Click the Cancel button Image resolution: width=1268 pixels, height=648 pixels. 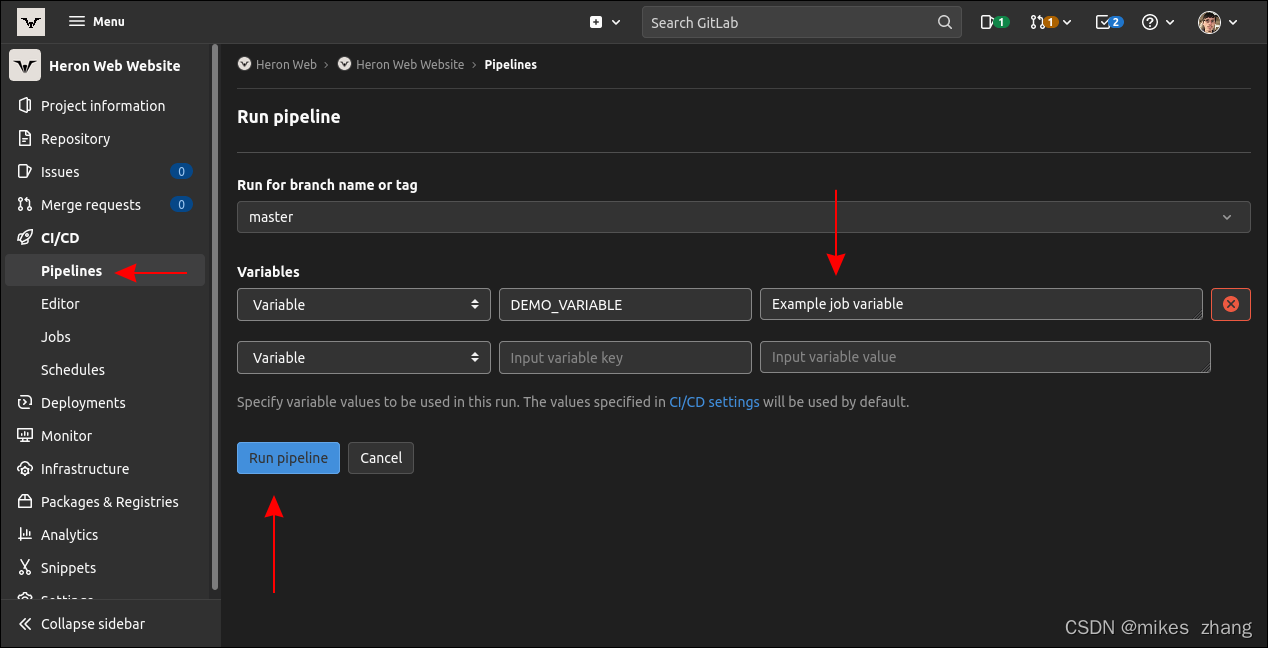coord(381,458)
